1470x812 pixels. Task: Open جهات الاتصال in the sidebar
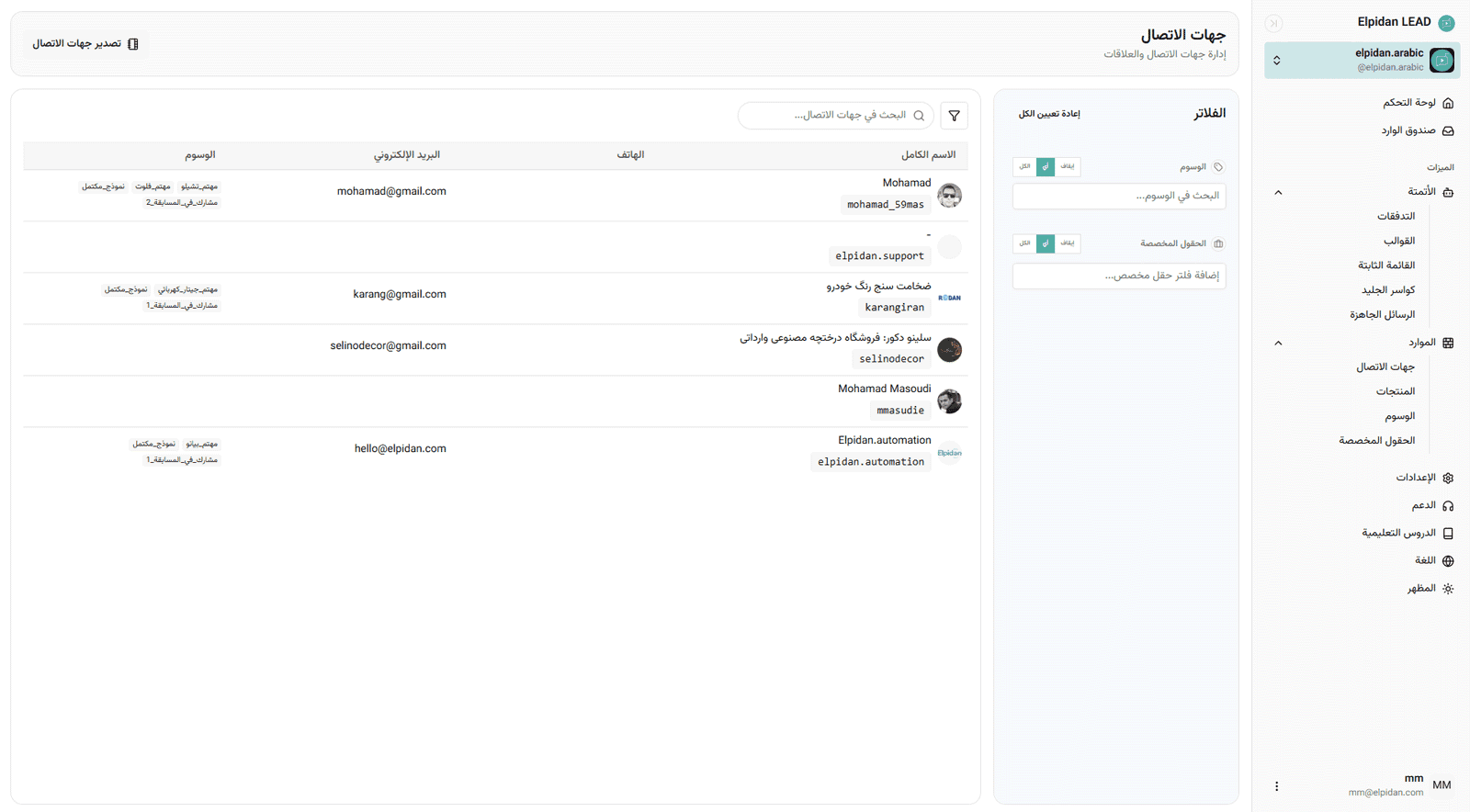1385,367
